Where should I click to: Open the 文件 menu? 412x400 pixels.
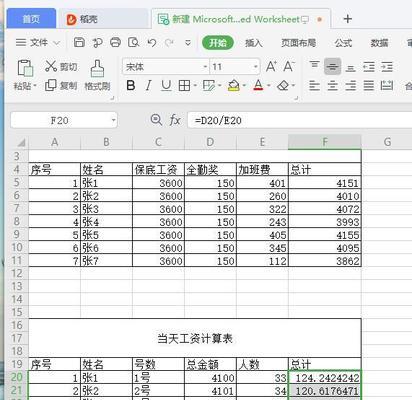pos(39,43)
